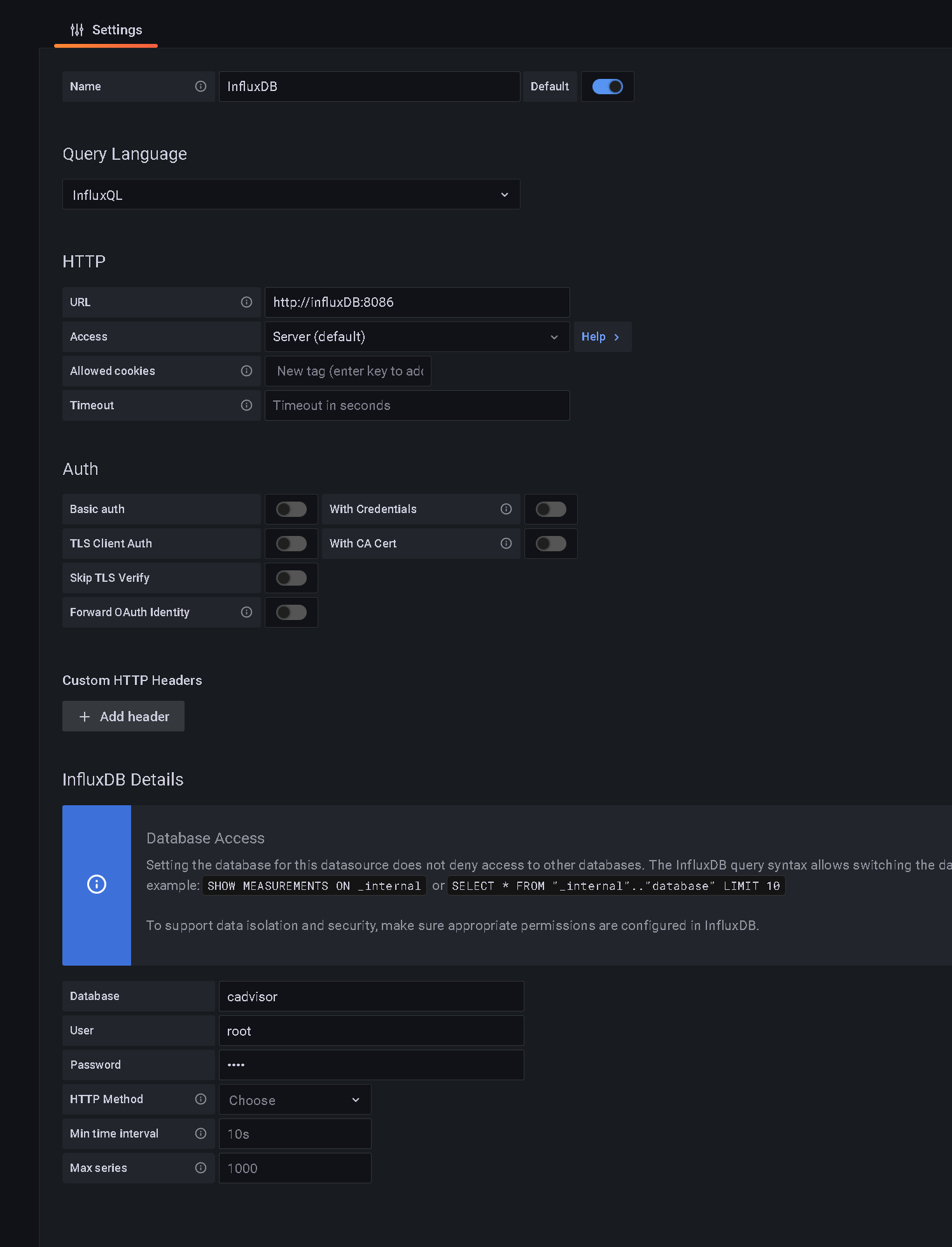Click the Name input with InfluxDB
The width and height of the screenshot is (952, 1247).
370,87
